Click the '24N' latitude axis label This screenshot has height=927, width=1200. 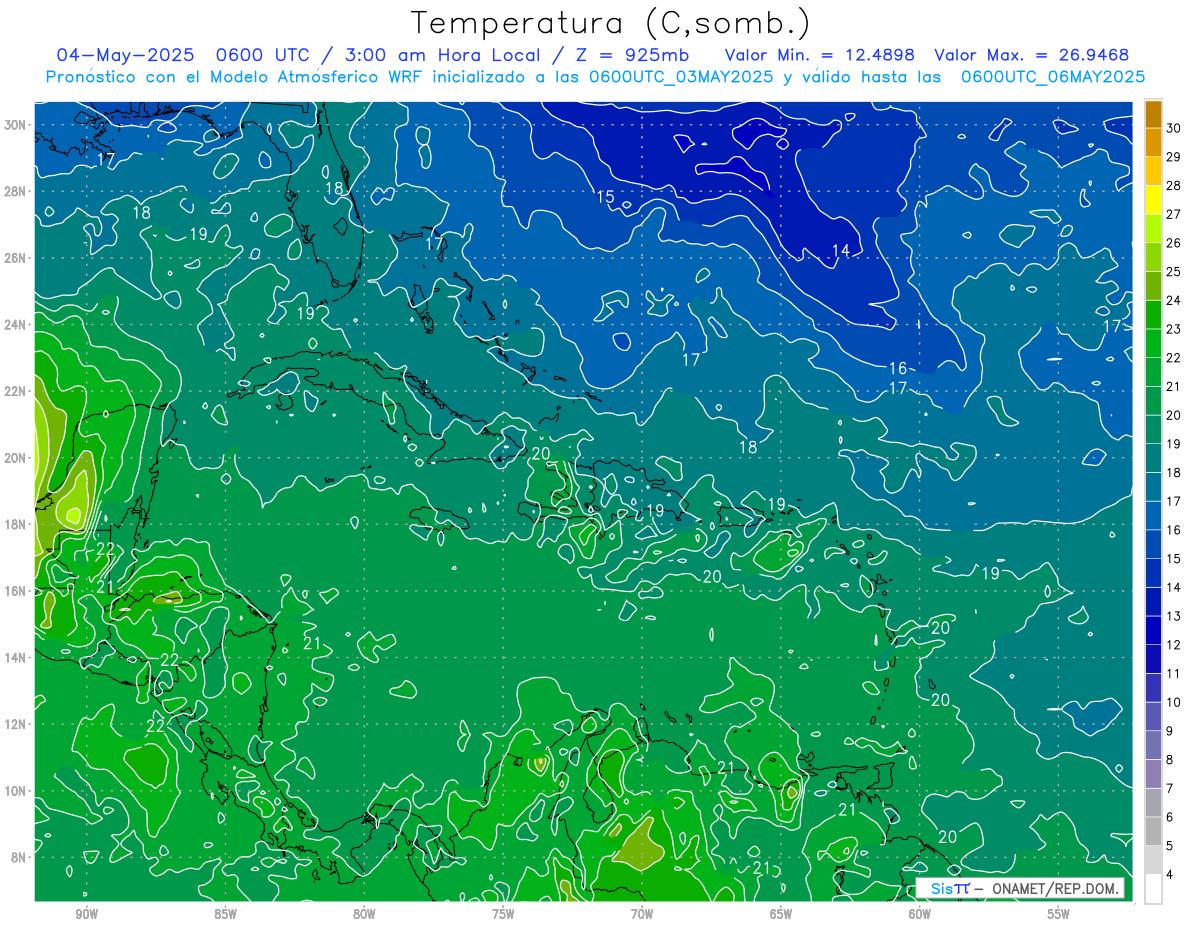click(x=17, y=325)
